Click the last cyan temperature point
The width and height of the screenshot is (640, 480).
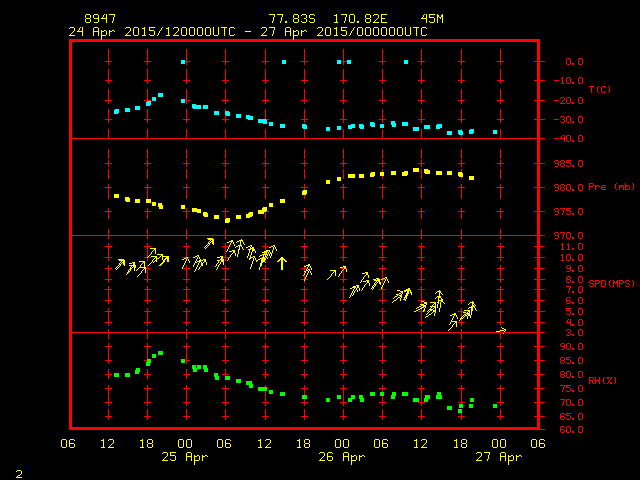[x=495, y=132]
